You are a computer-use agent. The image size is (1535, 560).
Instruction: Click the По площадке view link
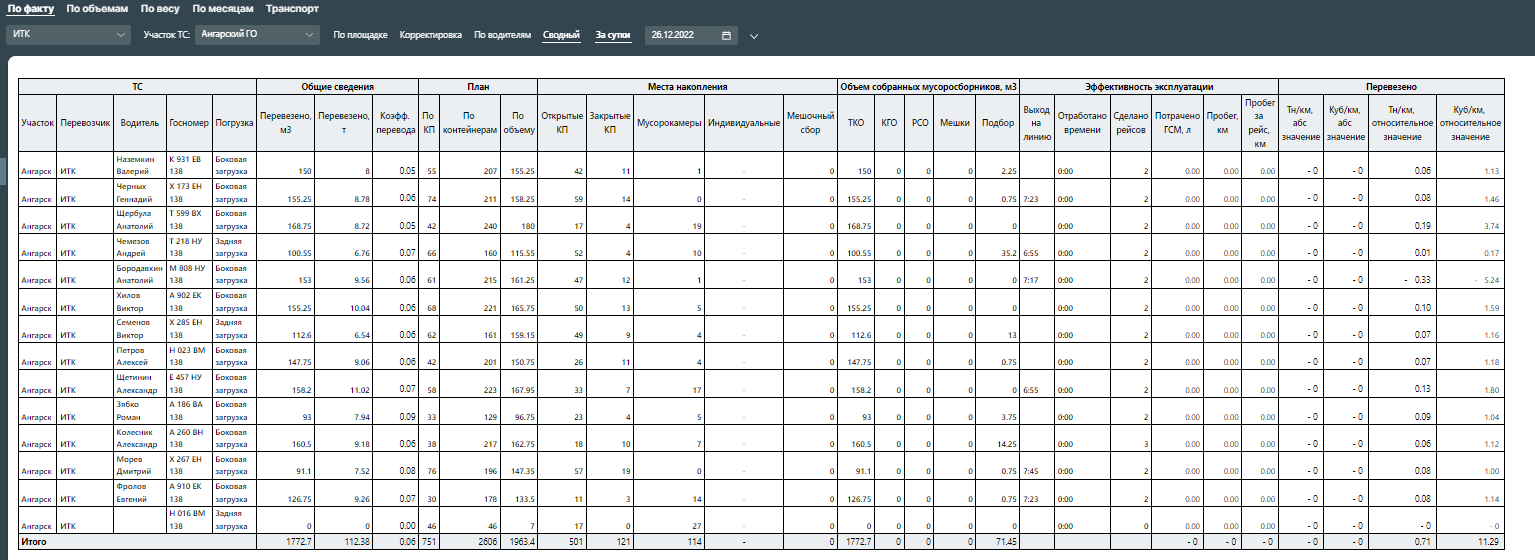[x=360, y=35]
